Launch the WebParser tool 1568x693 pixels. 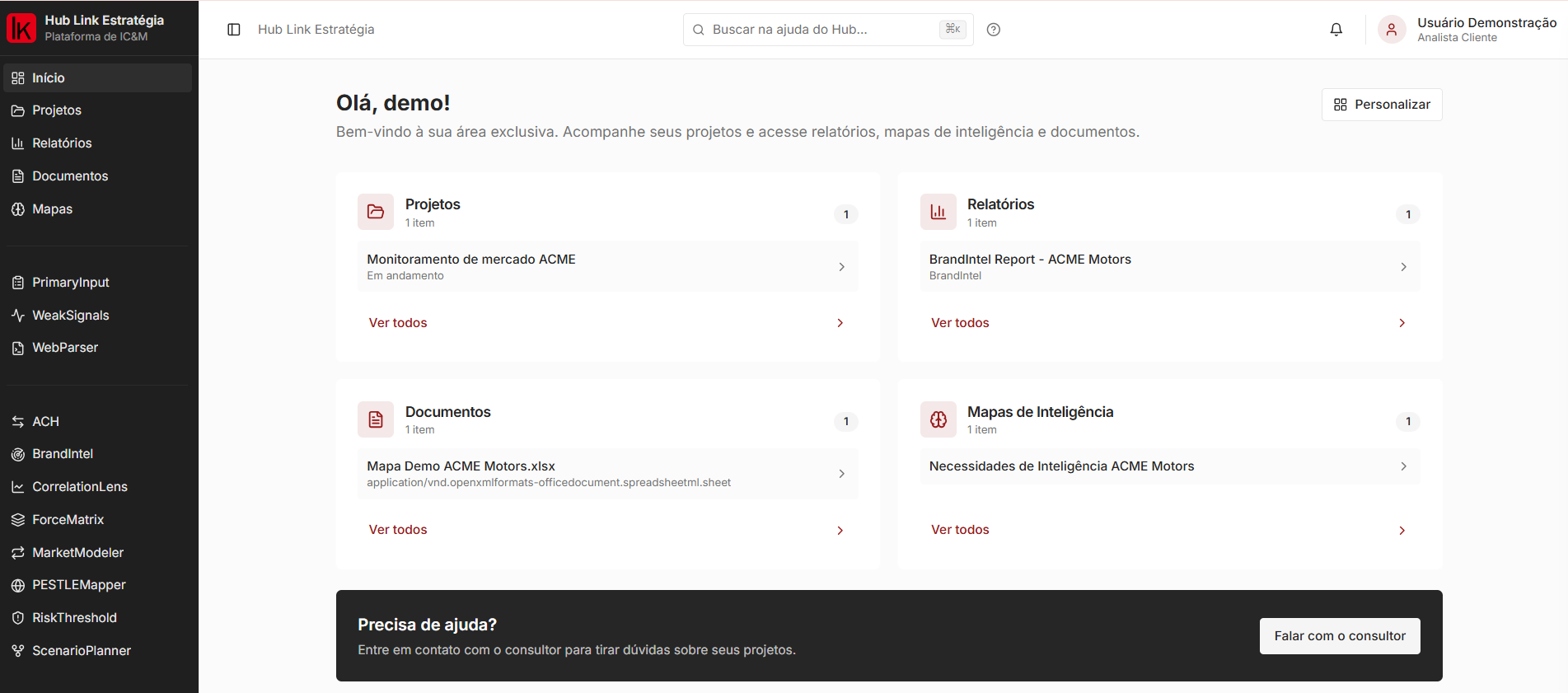(98, 348)
